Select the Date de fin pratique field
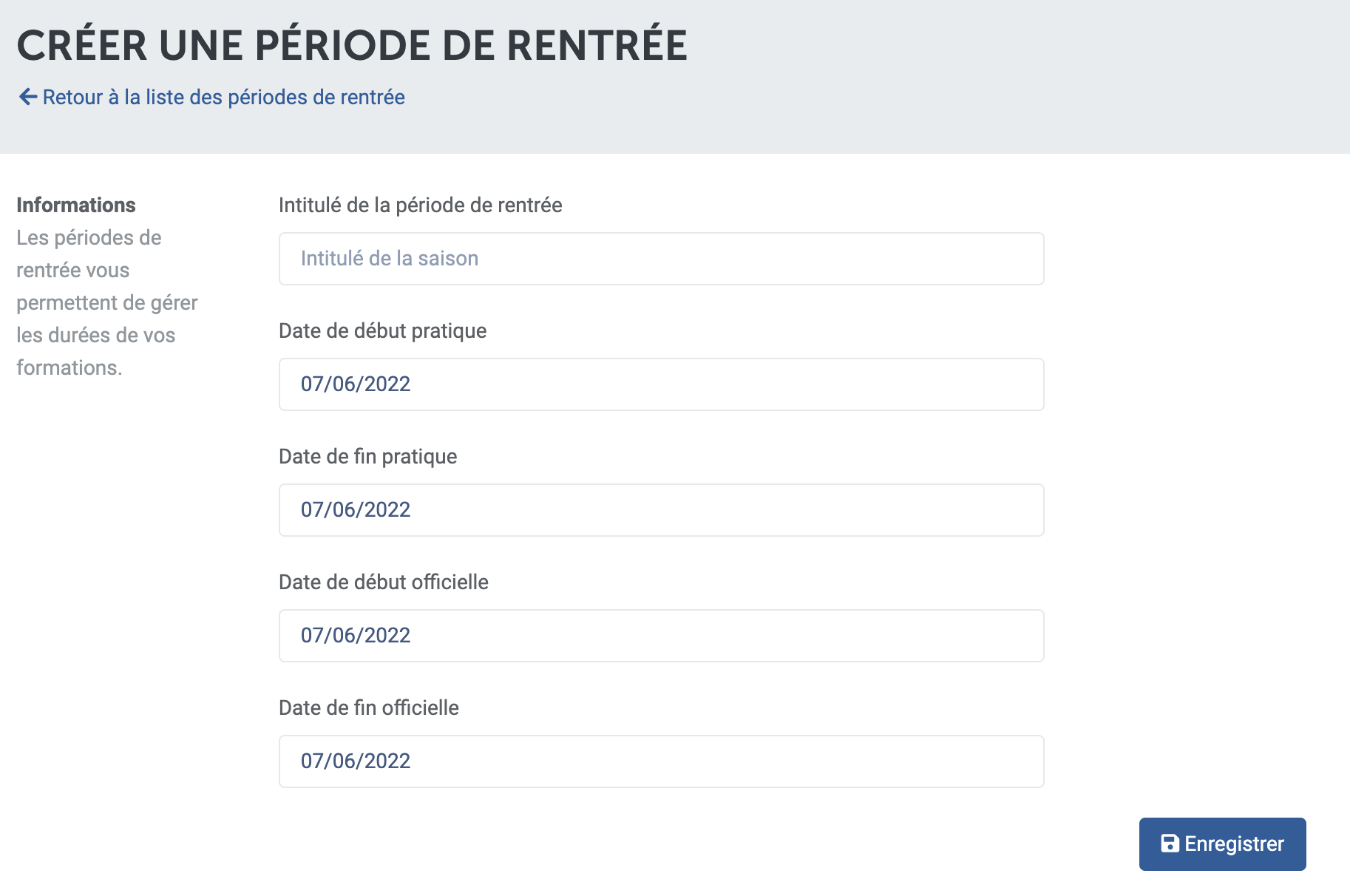Viewport: 1350px width, 896px height. tap(661, 510)
